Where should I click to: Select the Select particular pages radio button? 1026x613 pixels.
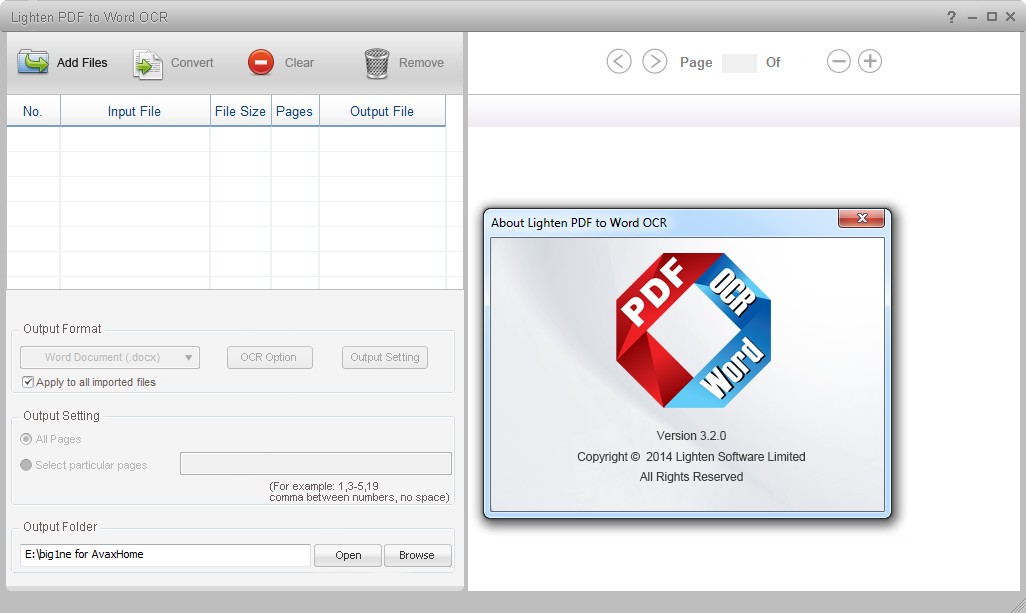point(26,465)
